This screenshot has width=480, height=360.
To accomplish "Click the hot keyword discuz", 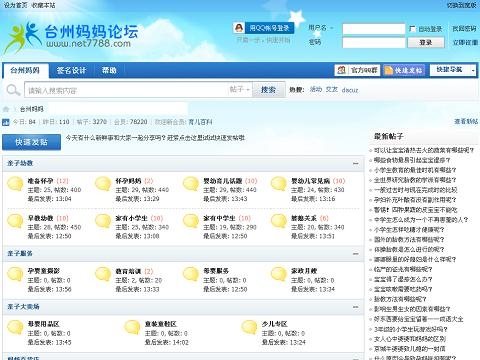I will (x=350, y=90).
